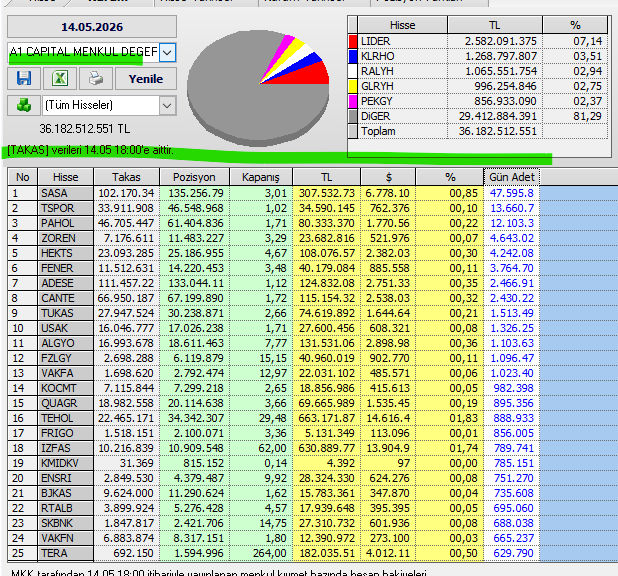Select the ADESE stock cell
Viewport: 618px width, 576px height.
coord(66,283)
